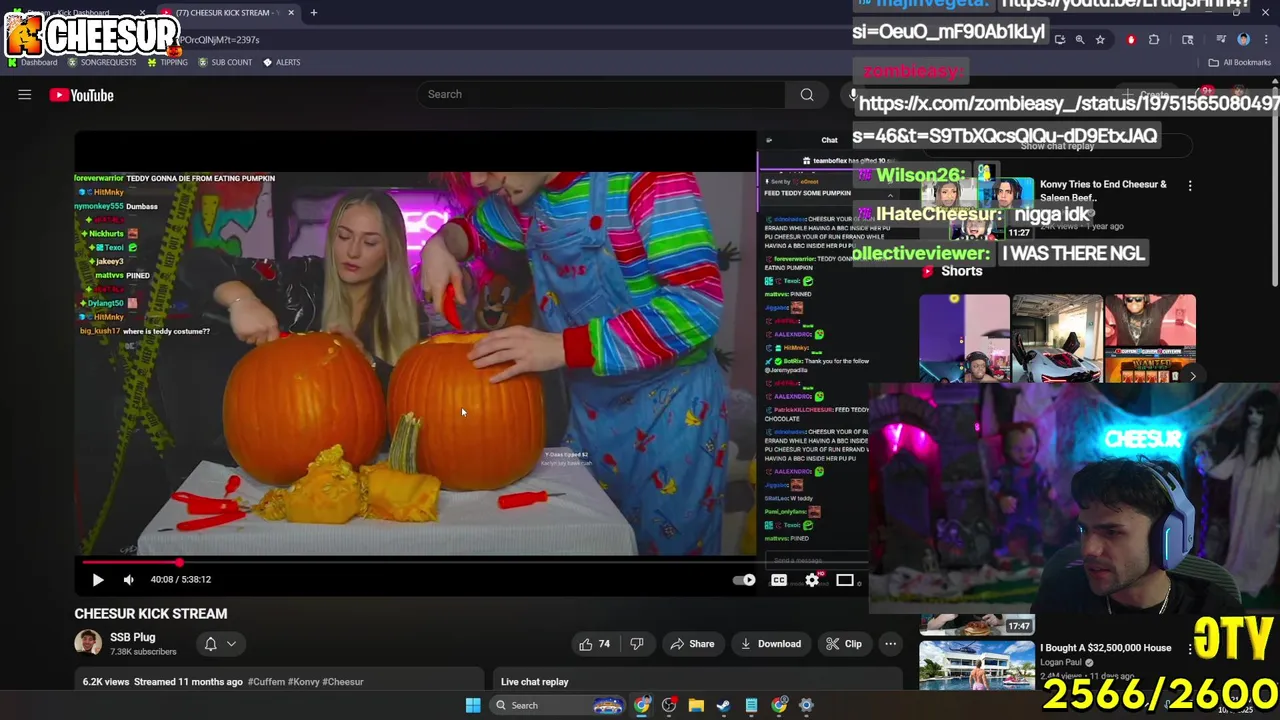Open video settings gear icon
This screenshot has width=1280, height=720.
coord(812,580)
